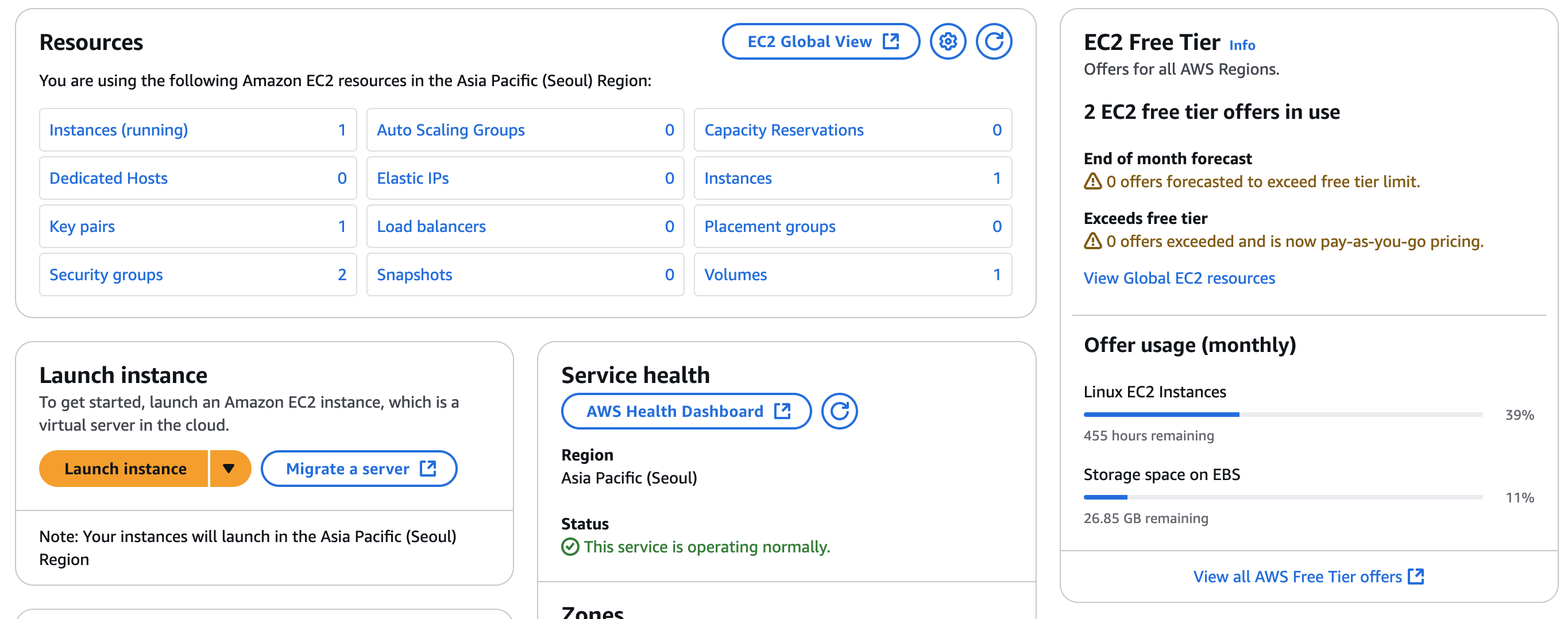Open View Global EC2 resources link
The height and width of the screenshot is (619, 1568).
pos(1179,278)
